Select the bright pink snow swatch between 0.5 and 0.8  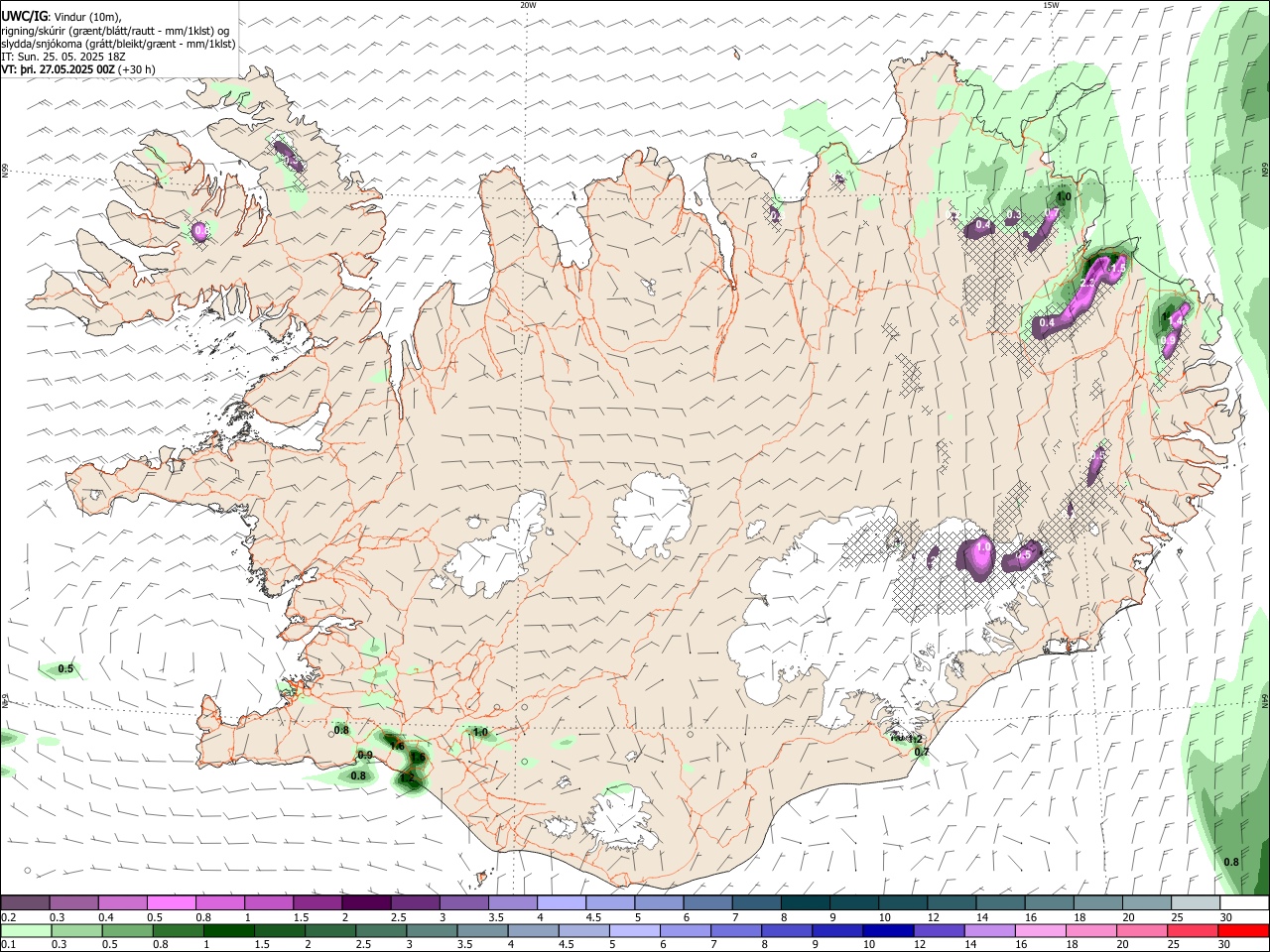(x=171, y=902)
